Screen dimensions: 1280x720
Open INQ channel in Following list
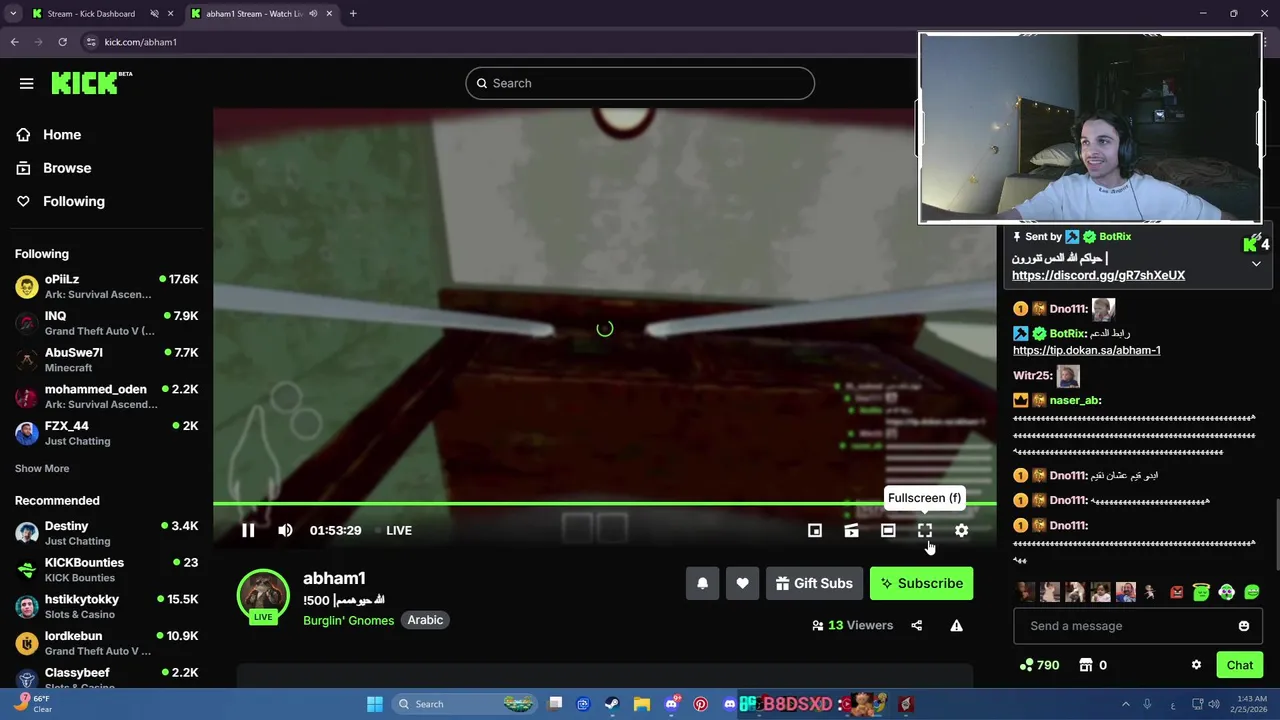pos(106,323)
